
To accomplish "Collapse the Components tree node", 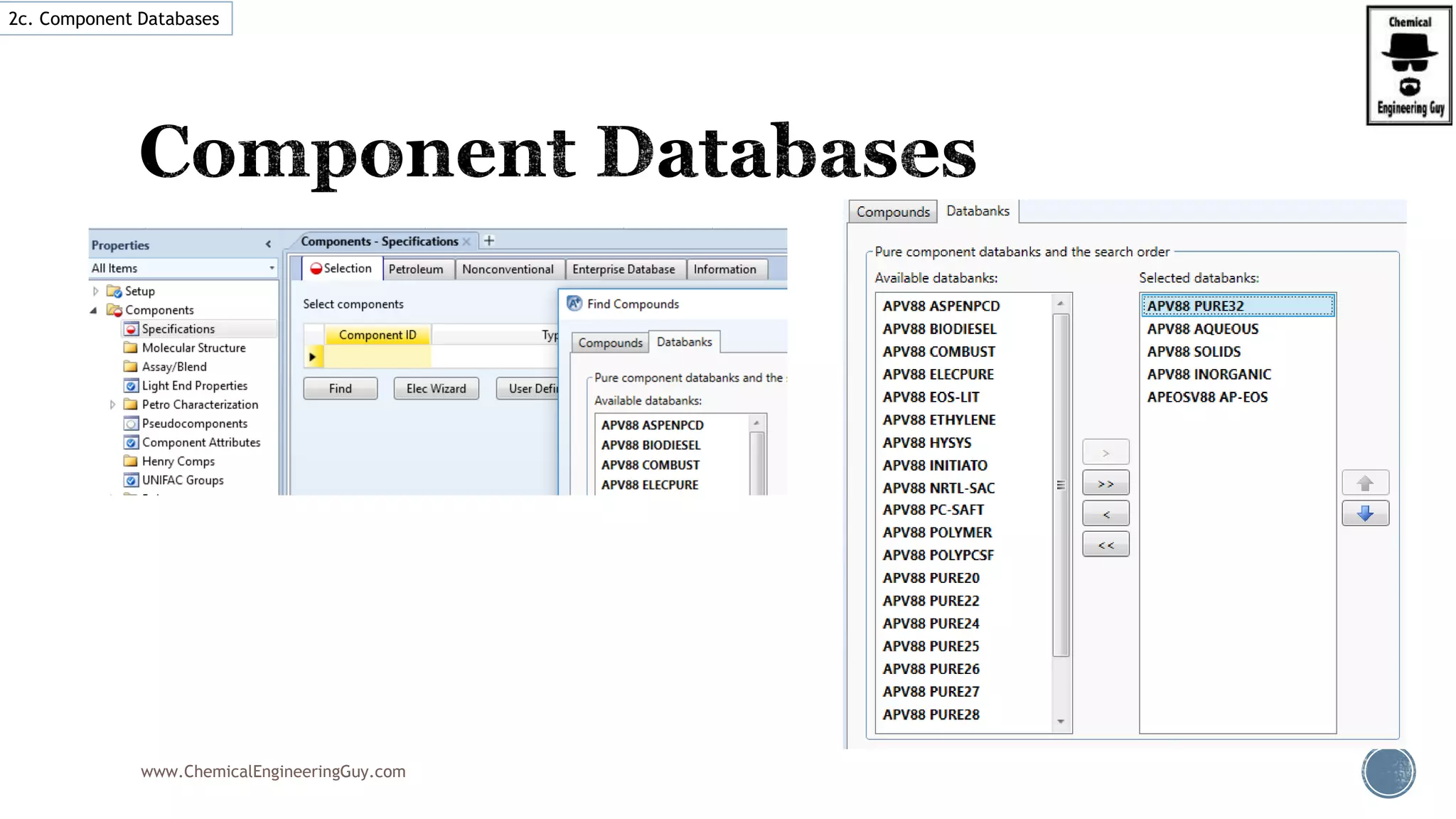I will point(94,310).
